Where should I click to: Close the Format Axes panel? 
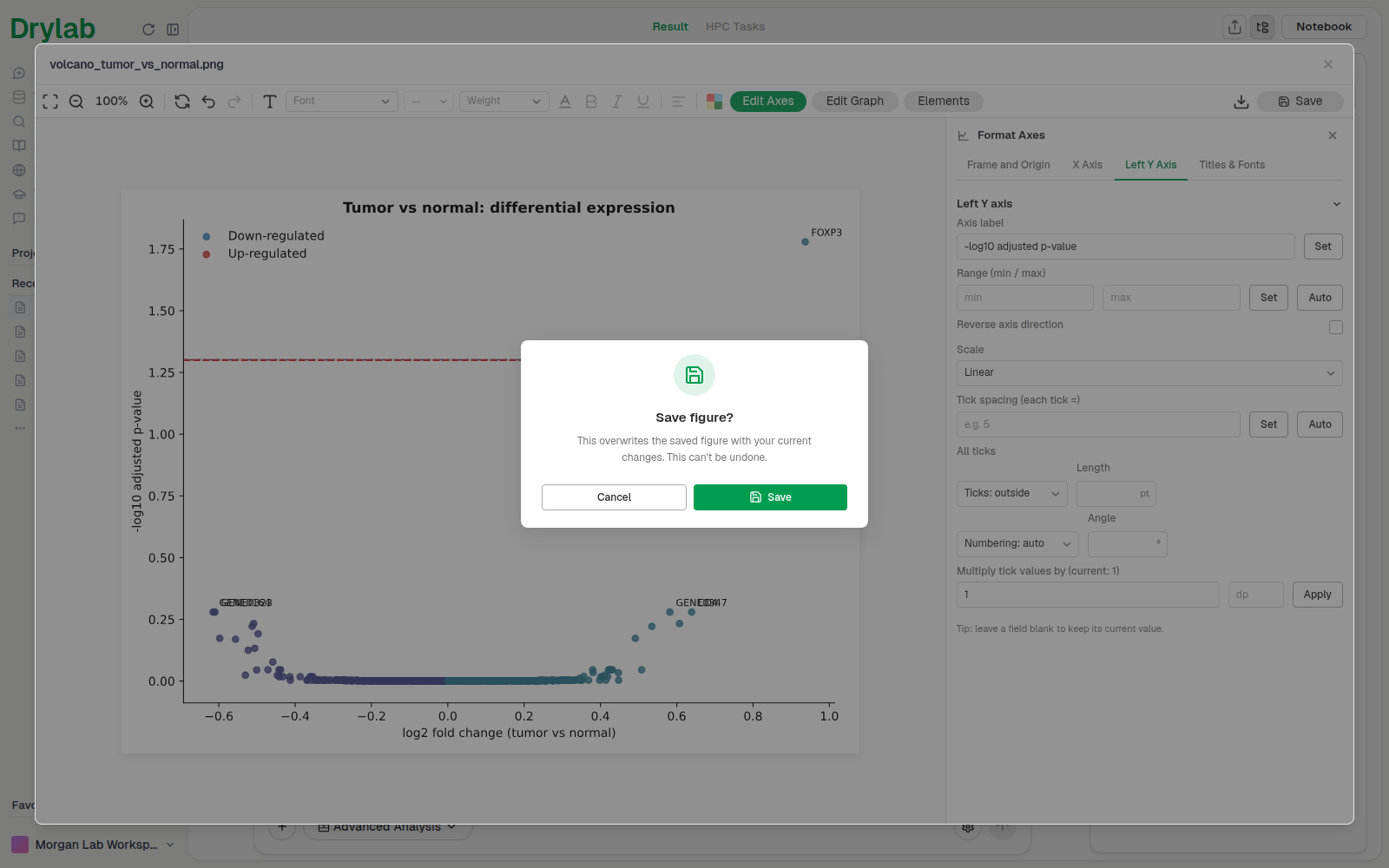(1333, 135)
